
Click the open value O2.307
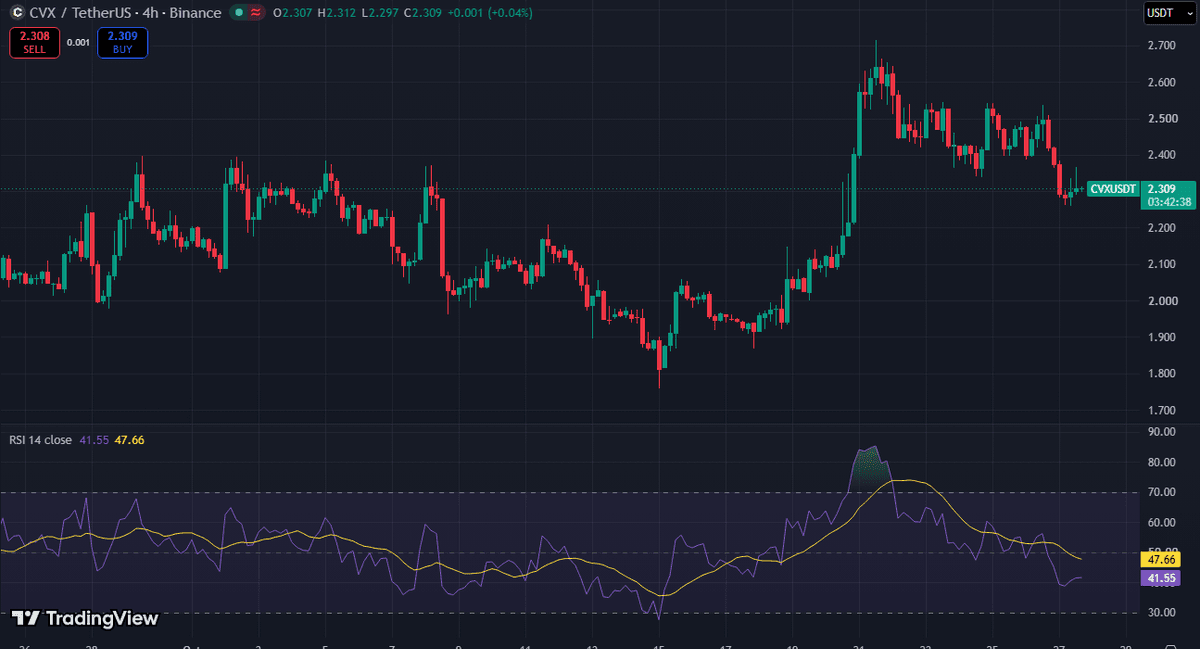point(293,13)
